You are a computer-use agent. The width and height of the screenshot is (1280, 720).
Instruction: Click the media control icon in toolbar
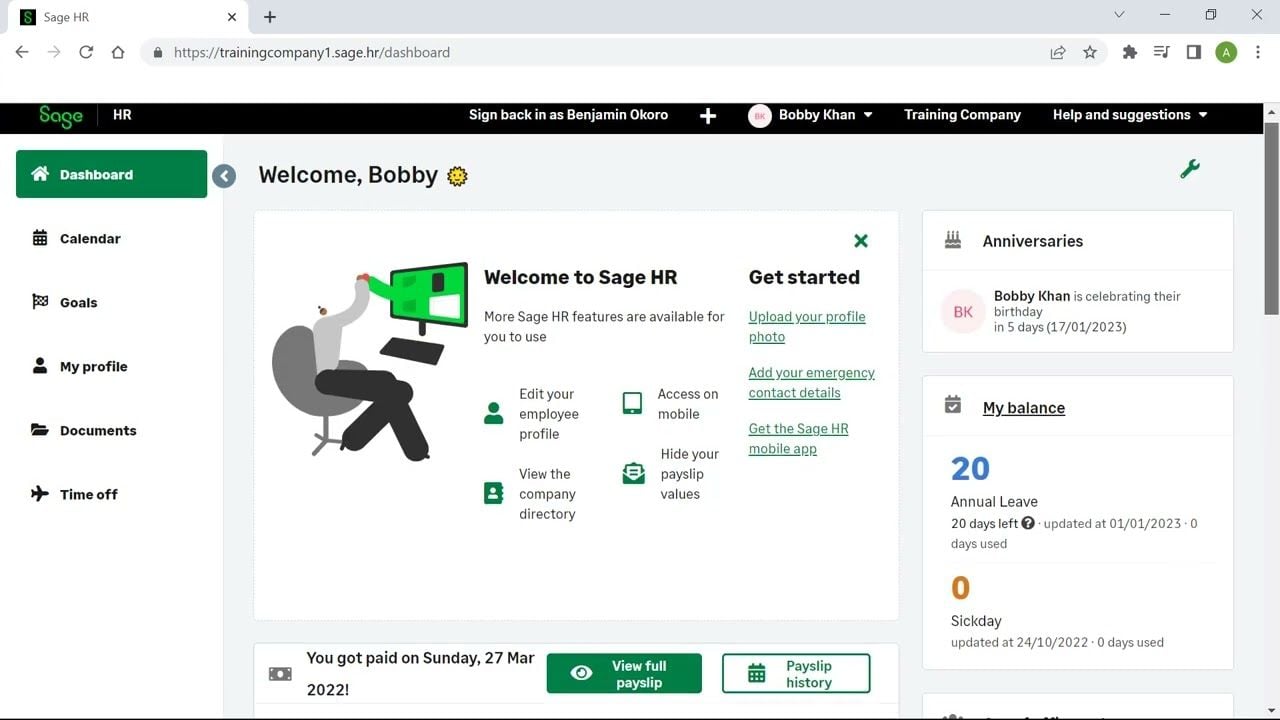pos(1162,52)
